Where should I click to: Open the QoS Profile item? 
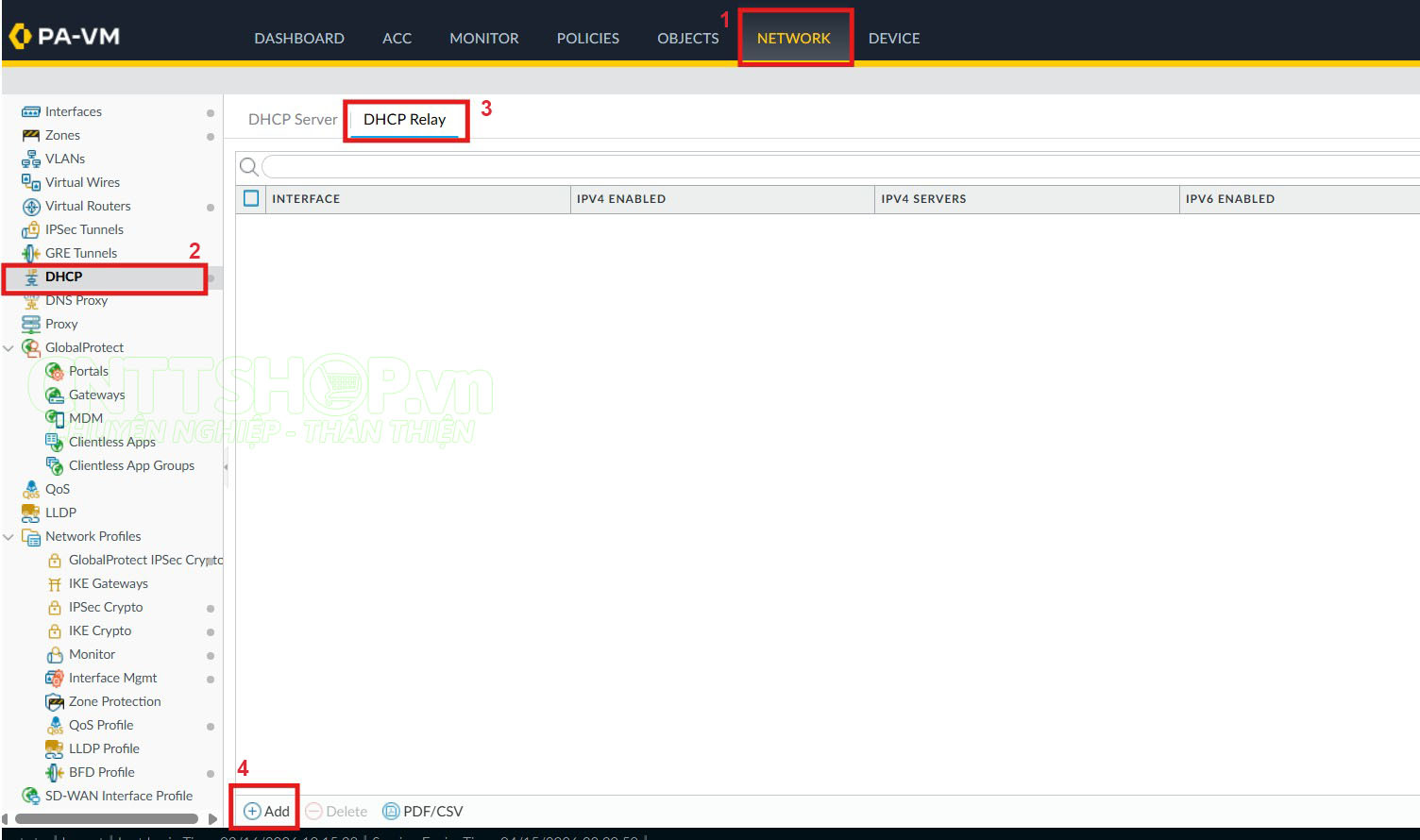pyautogui.click(x=101, y=725)
